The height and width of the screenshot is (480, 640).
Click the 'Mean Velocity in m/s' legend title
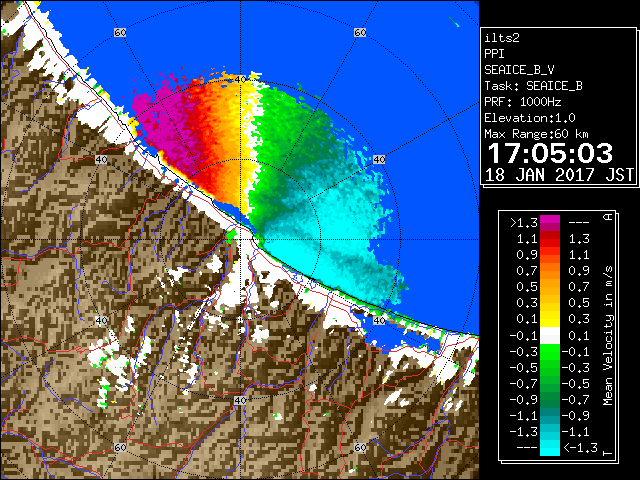point(608,336)
